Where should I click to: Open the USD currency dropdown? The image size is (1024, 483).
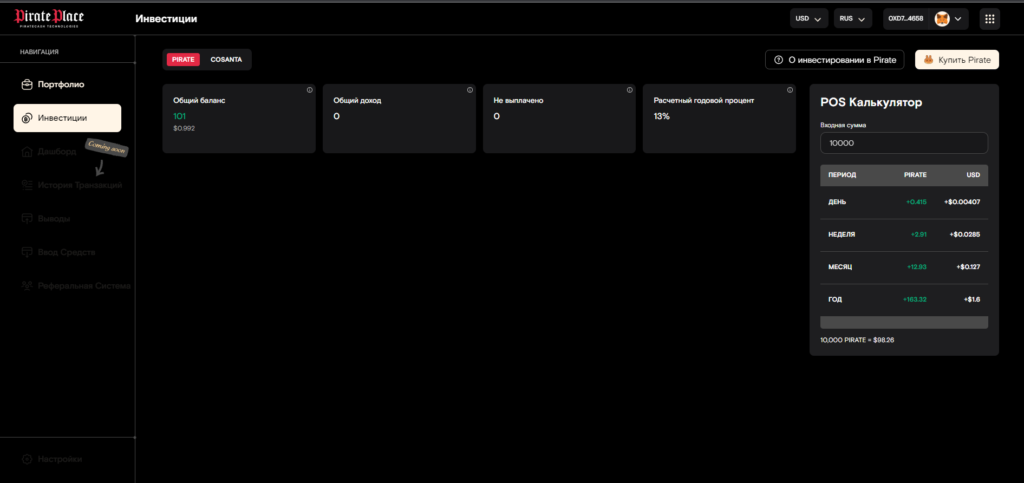pyautogui.click(x=809, y=19)
